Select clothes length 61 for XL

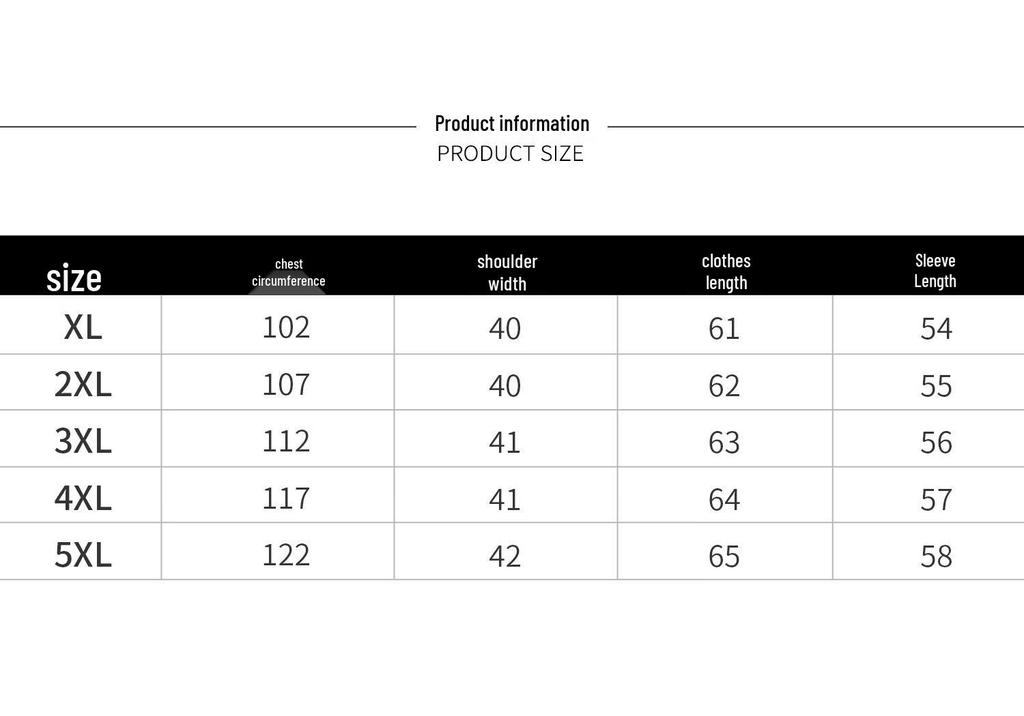[724, 329]
